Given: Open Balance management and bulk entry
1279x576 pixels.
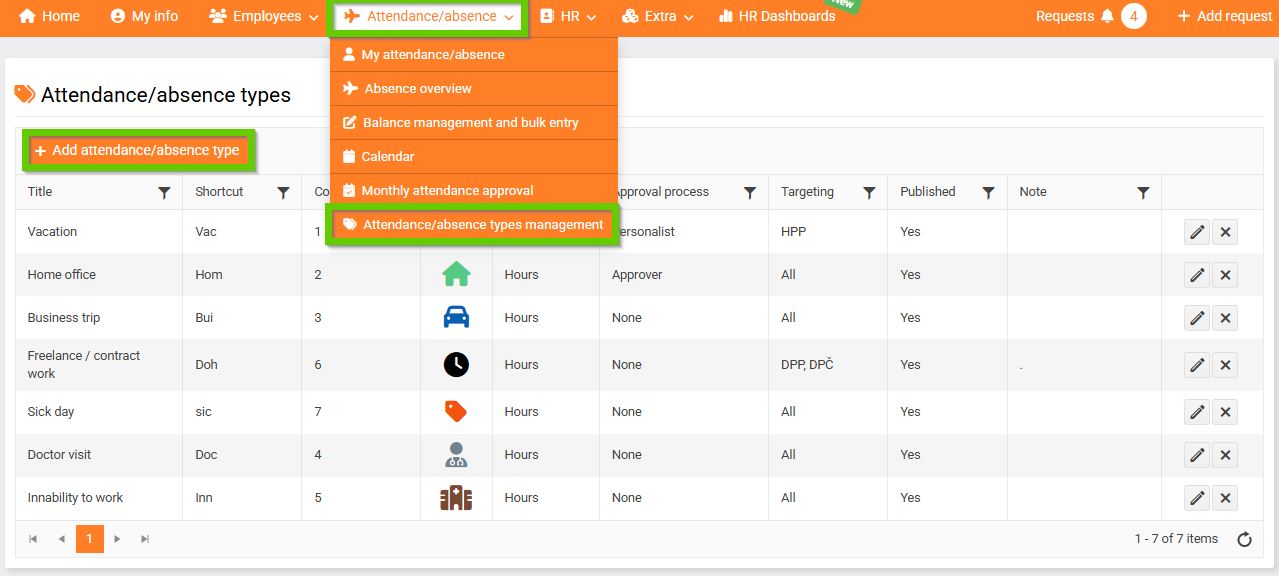Looking at the screenshot, I should 474,123.
